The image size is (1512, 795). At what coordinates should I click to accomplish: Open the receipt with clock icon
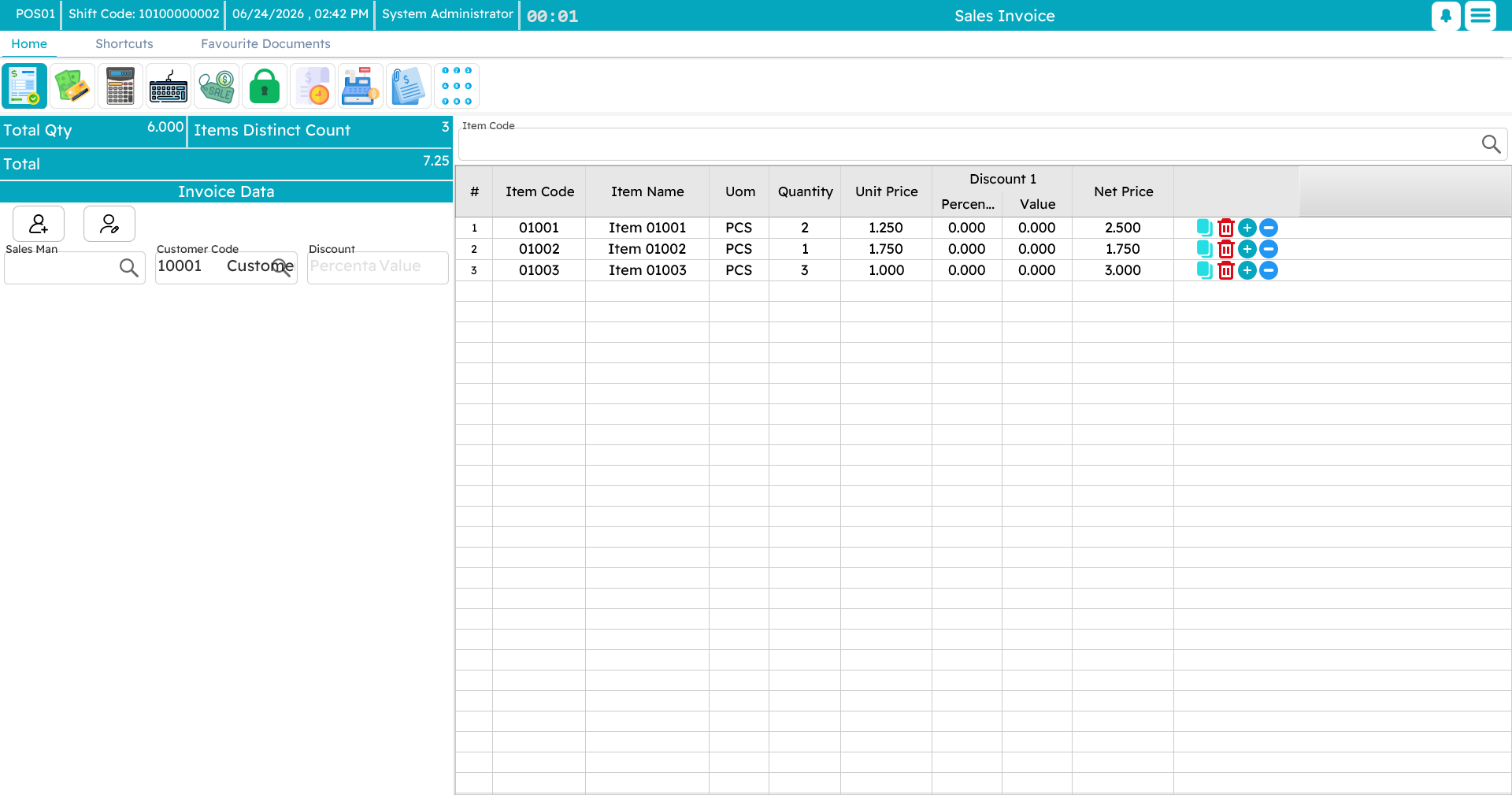(313, 86)
